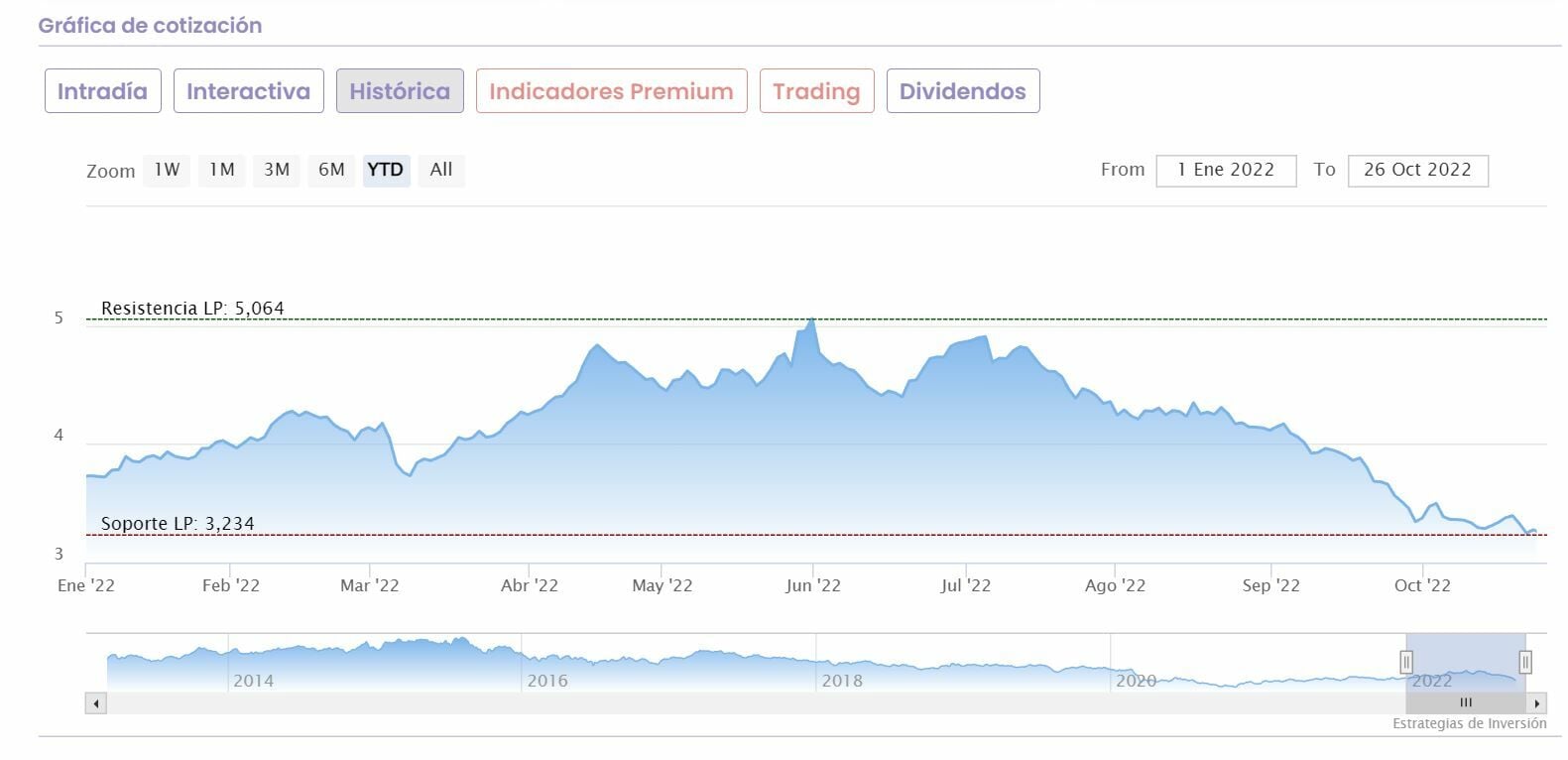Grab the right range handle in navigator
This screenshot has height=760, width=1568.
tap(1525, 662)
